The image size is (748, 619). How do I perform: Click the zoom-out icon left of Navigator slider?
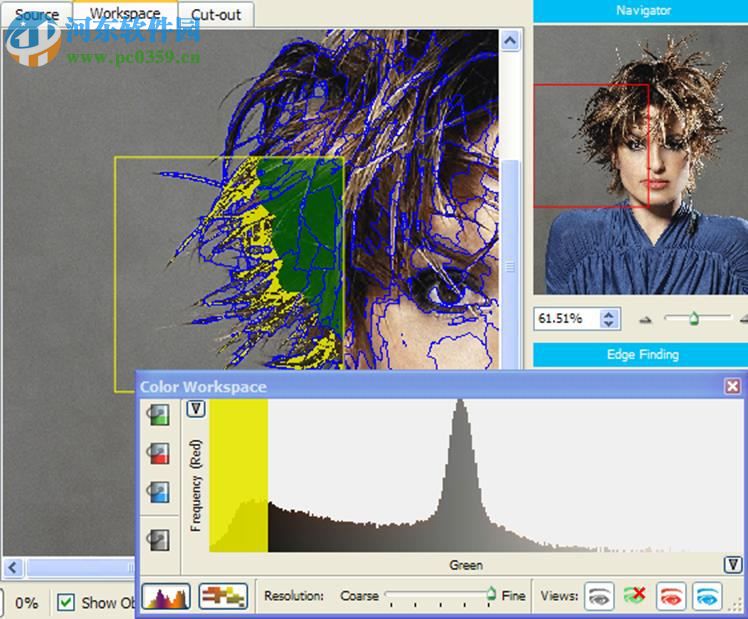[x=645, y=319]
